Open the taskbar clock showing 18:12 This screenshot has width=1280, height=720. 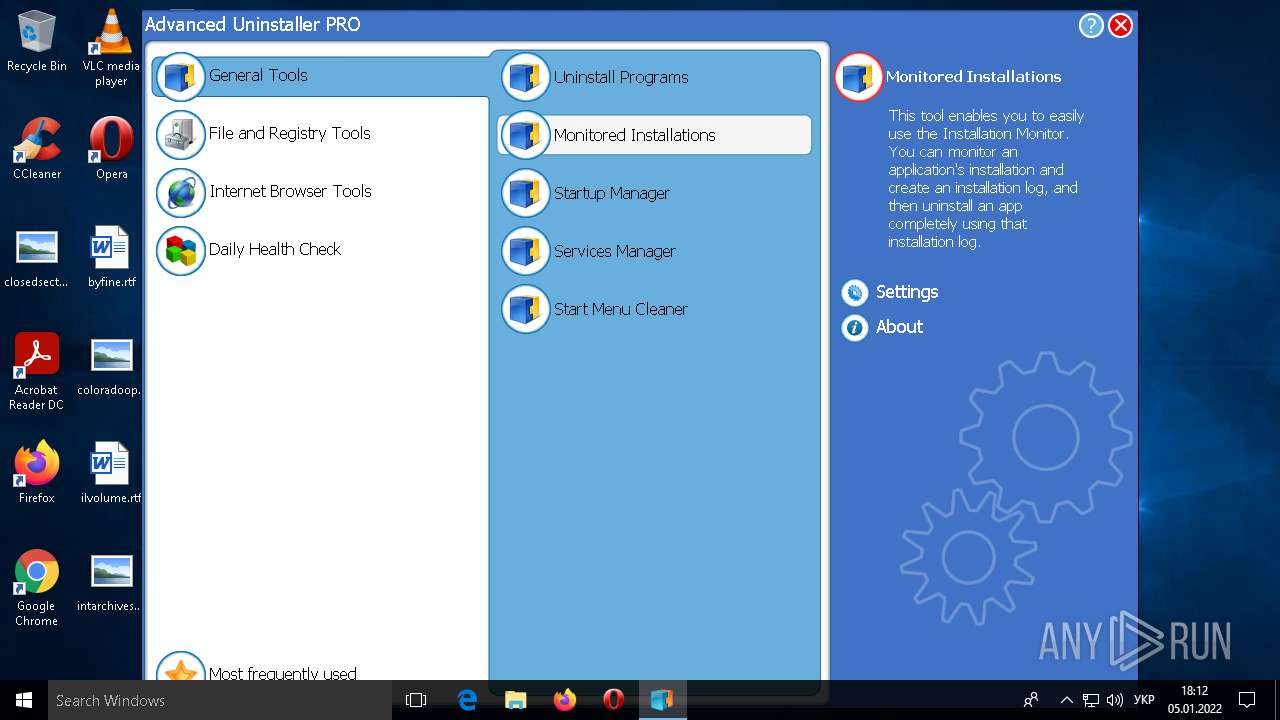click(x=1195, y=700)
